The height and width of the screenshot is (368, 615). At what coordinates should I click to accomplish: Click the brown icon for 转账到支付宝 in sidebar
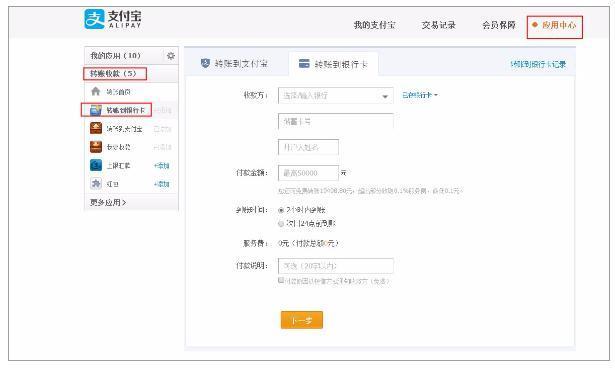pos(96,128)
